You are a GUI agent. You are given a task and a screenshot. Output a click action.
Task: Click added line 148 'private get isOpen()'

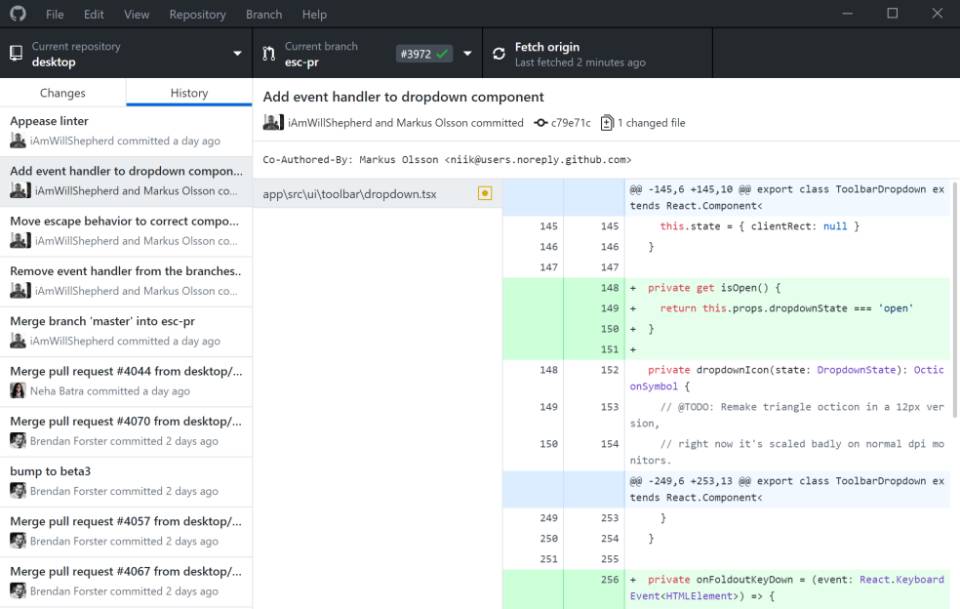726,288
